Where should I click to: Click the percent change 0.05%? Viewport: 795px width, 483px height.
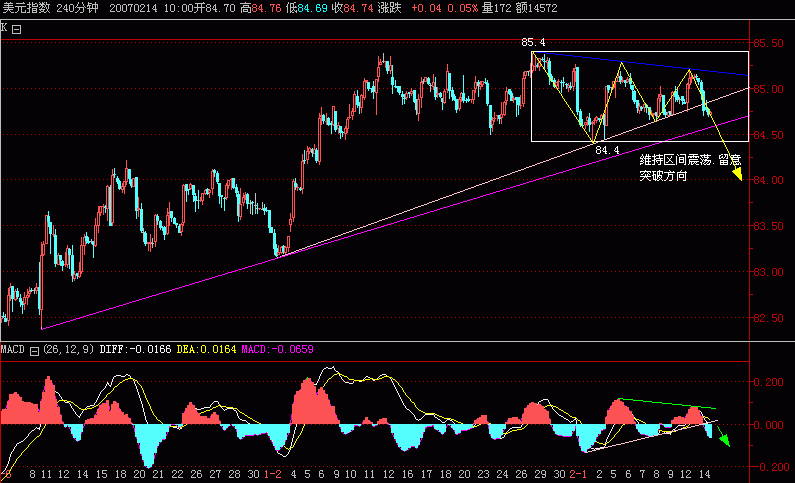462,8
